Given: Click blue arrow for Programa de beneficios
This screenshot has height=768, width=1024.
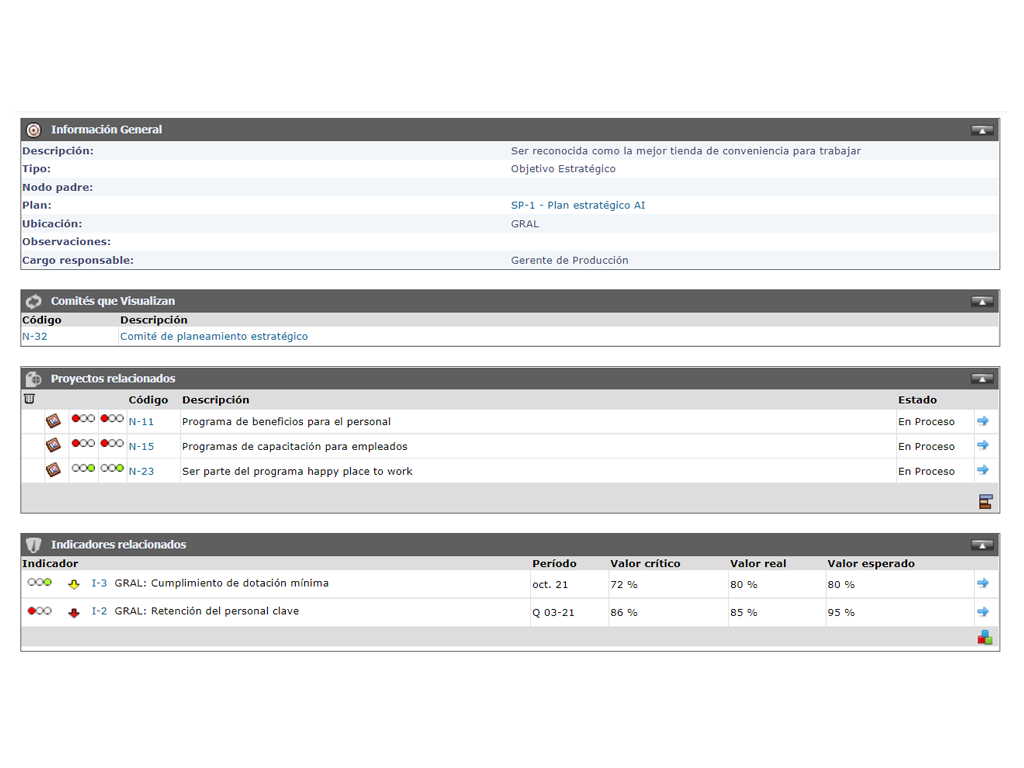Looking at the screenshot, I should point(983,421).
